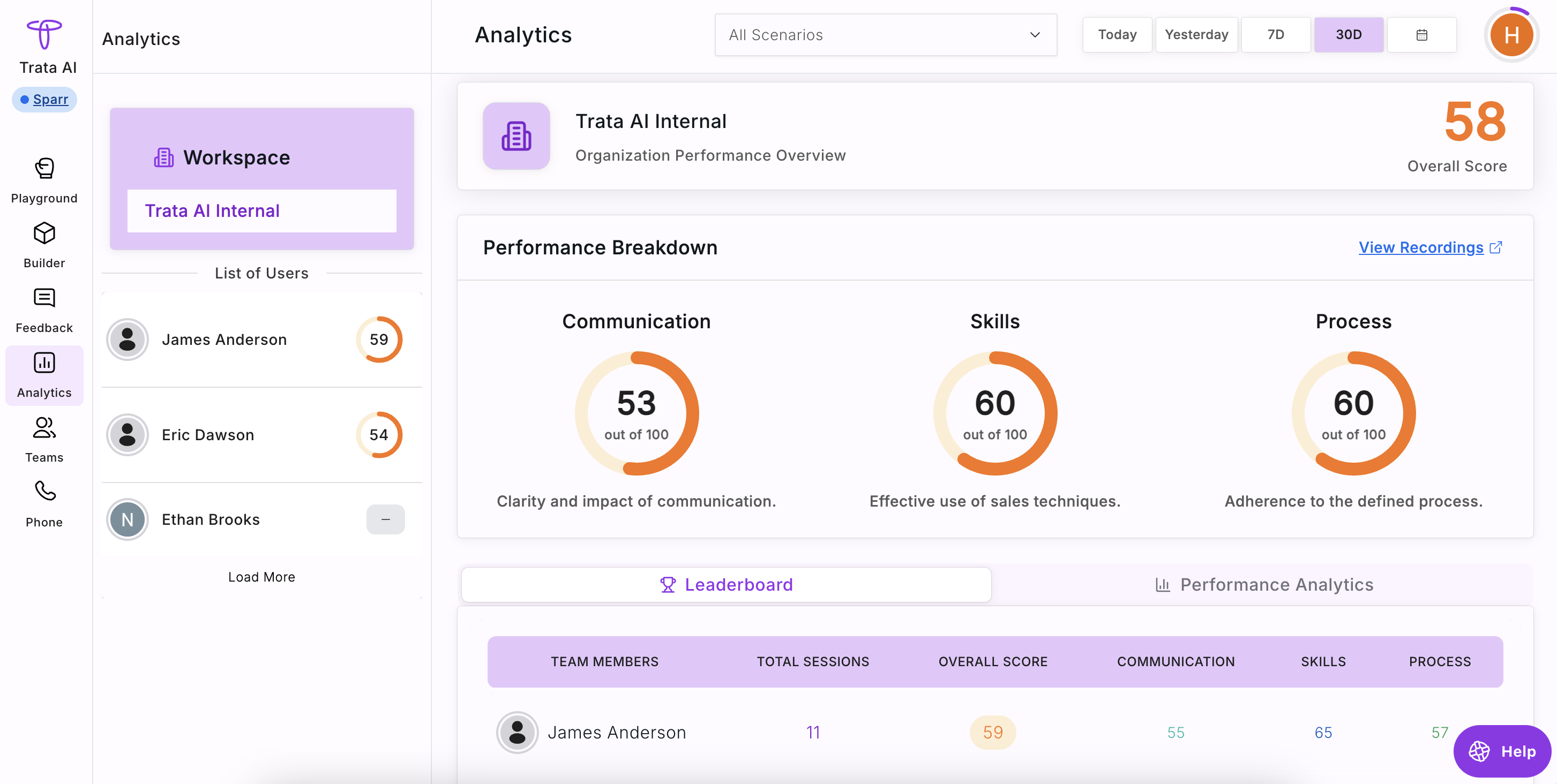This screenshot has height=784, width=1557.
Task: Click the Trata AI logo
Action: point(44,34)
